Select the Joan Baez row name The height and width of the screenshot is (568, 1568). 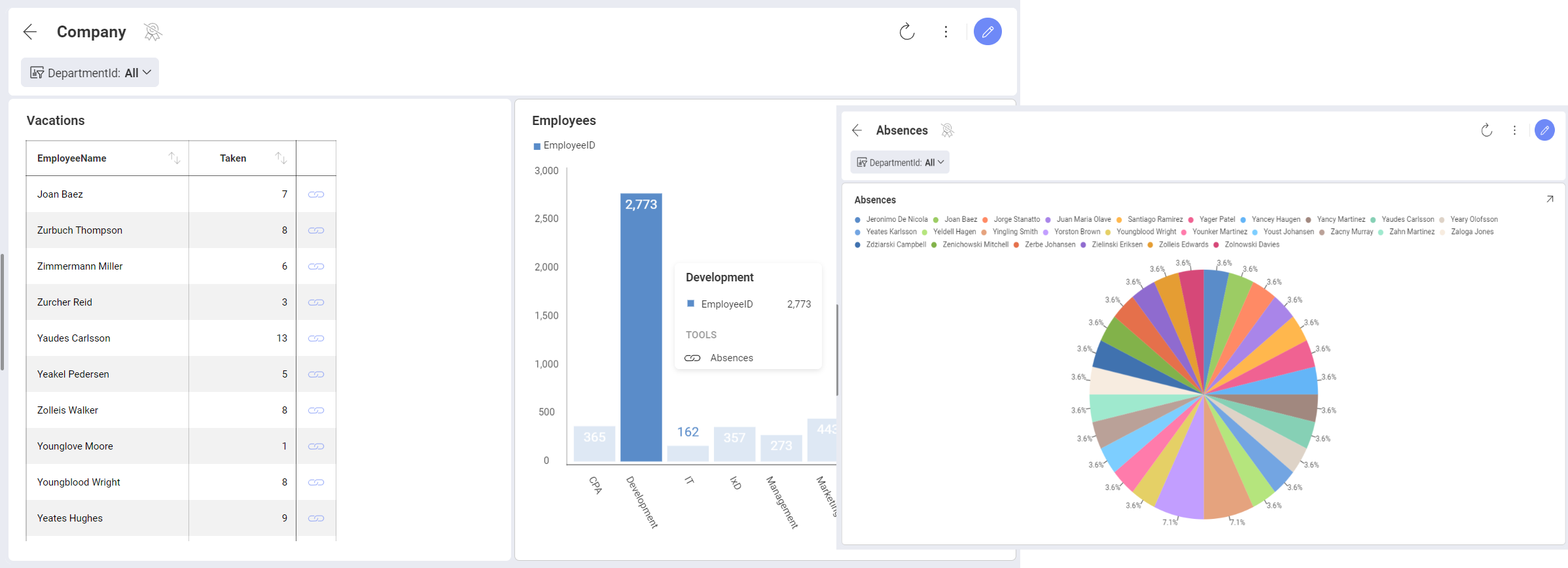click(x=60, y=194)
